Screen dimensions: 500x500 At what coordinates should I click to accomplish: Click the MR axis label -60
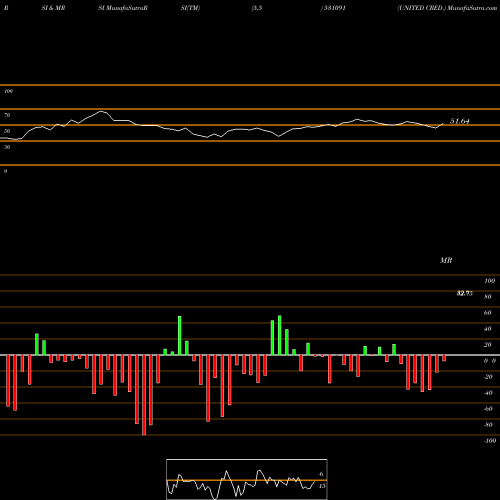pos(488,409)
